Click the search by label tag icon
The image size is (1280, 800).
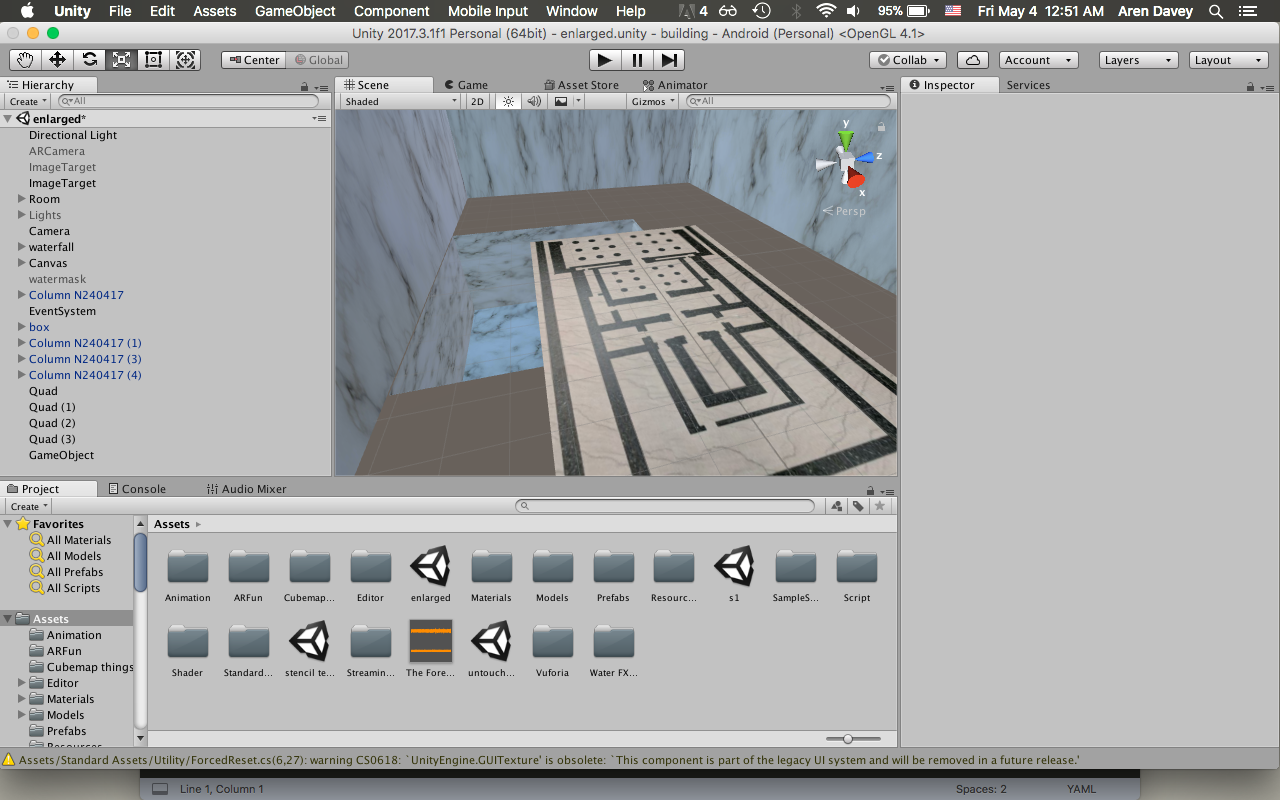point(858,506)
